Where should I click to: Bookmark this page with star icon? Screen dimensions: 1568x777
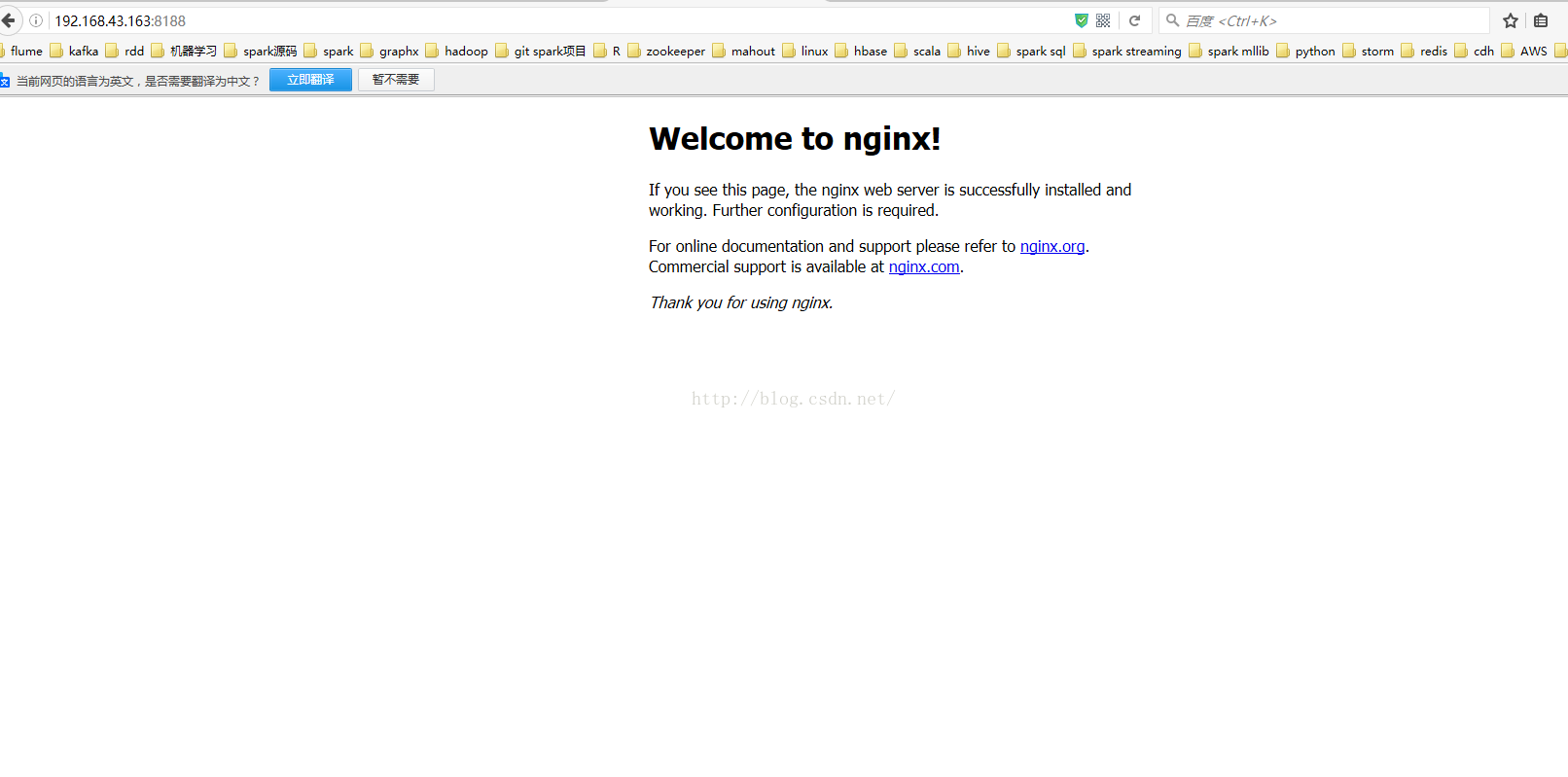tap(1511, 20)
